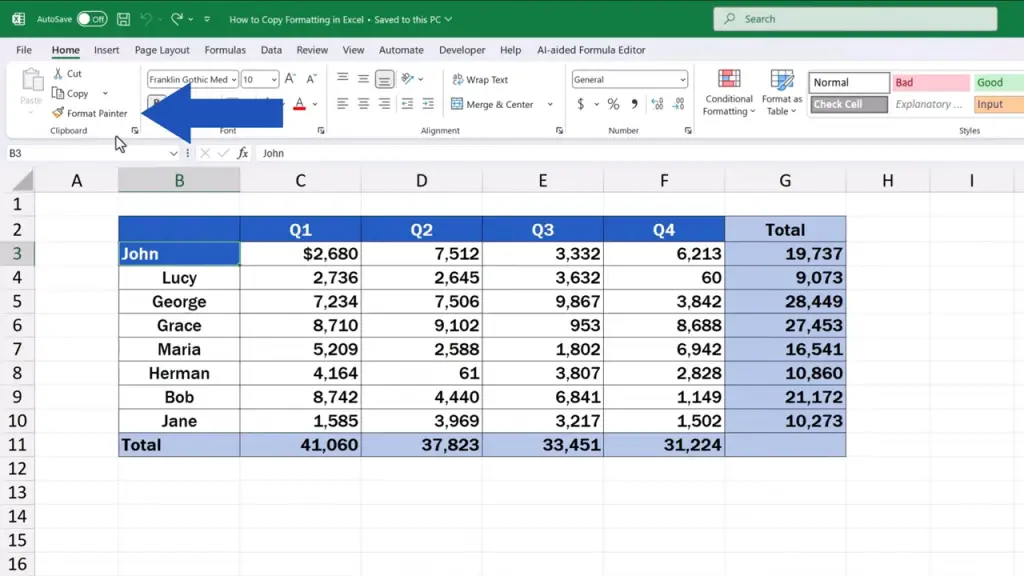This screenshot has width=1024, height=576.
Task: Click the Cut scissors icon
Action: pyautogui.click(x=58, y=73)
